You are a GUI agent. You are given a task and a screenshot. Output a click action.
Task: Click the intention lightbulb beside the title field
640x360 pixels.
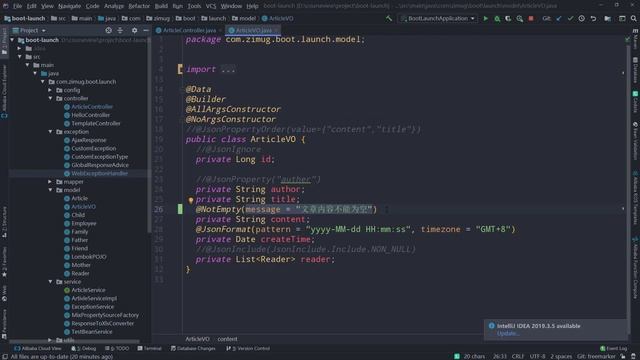(191, 200)
